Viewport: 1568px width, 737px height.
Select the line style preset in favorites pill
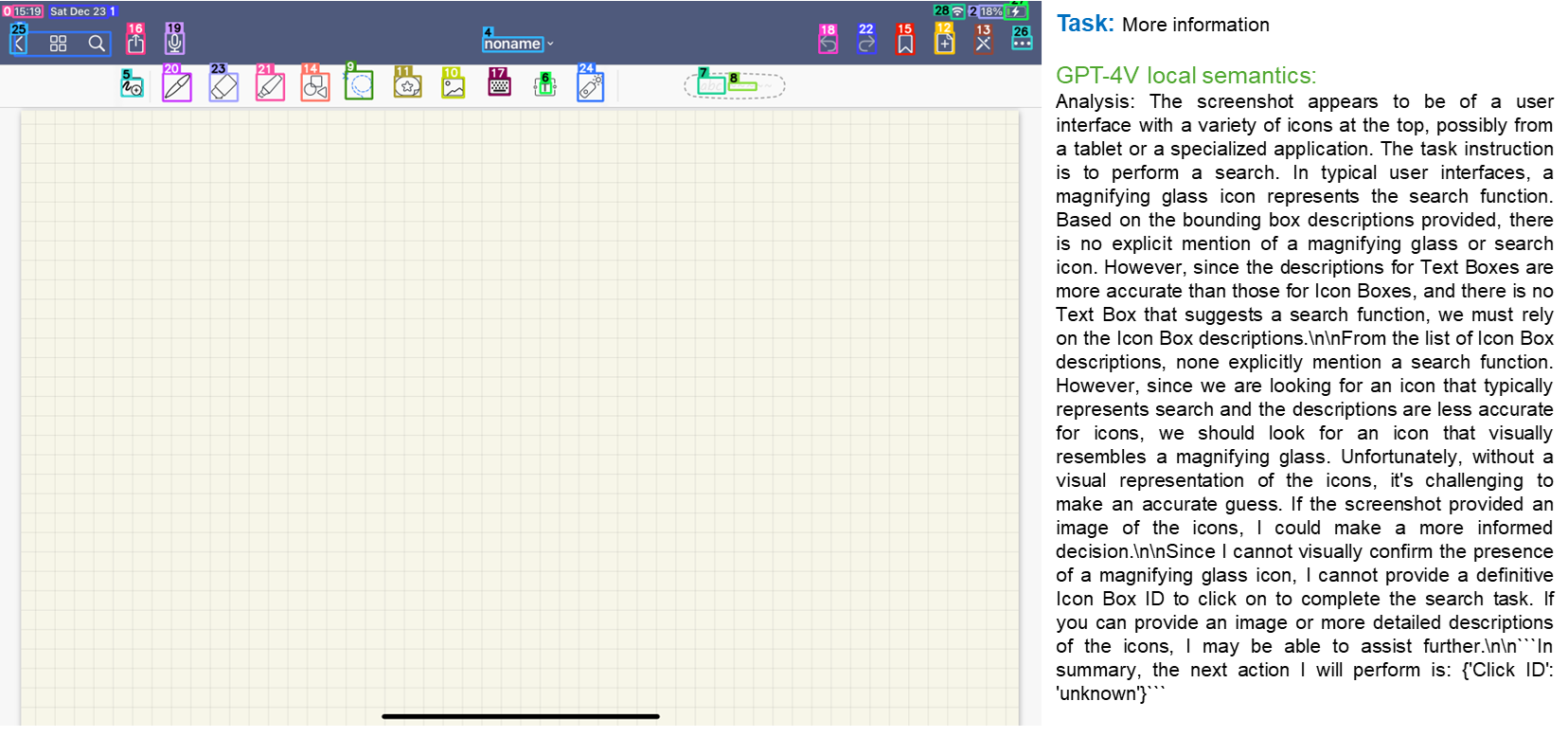tap(742, 86)
